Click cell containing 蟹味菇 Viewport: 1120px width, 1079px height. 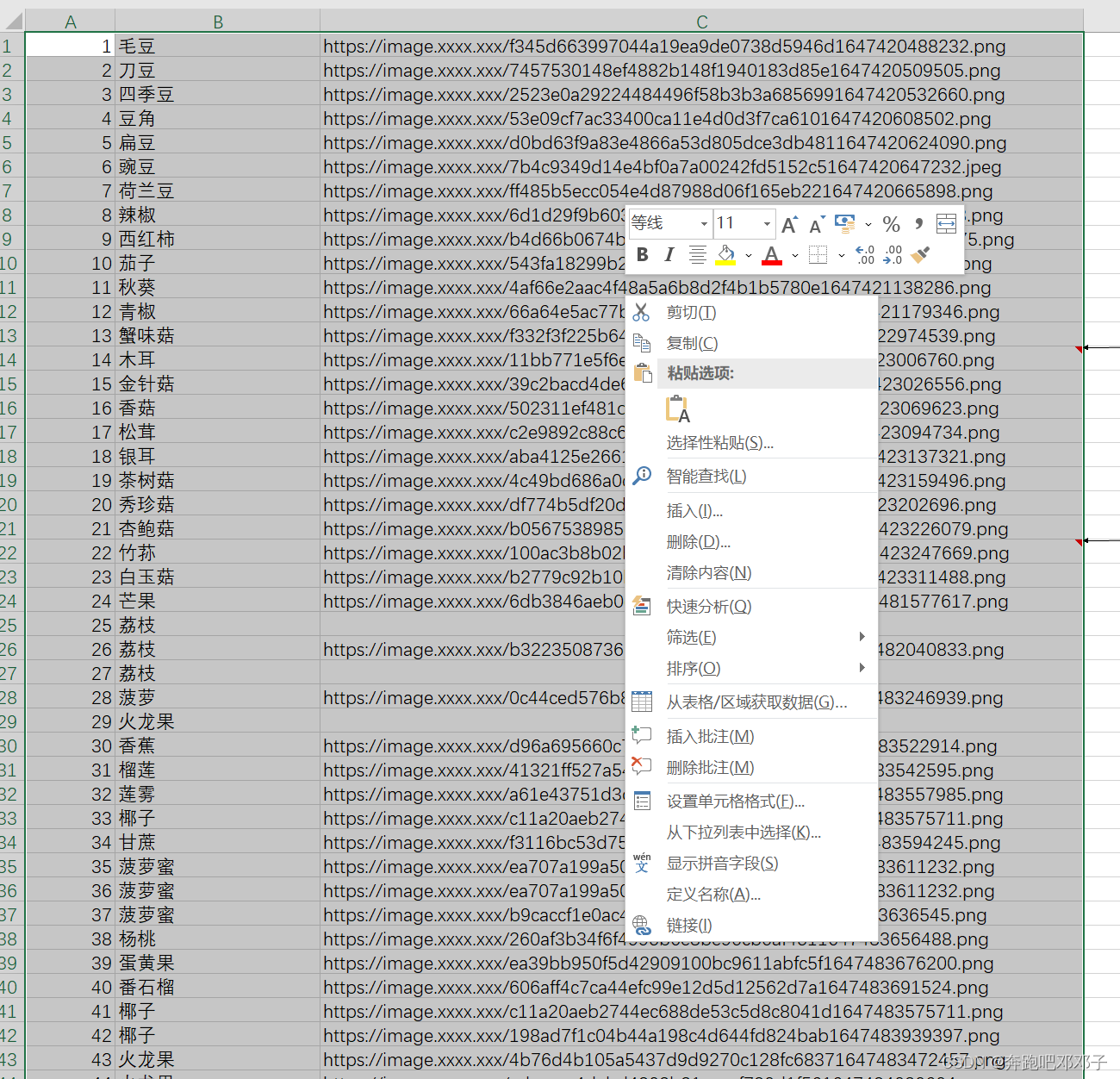[218, 335]
